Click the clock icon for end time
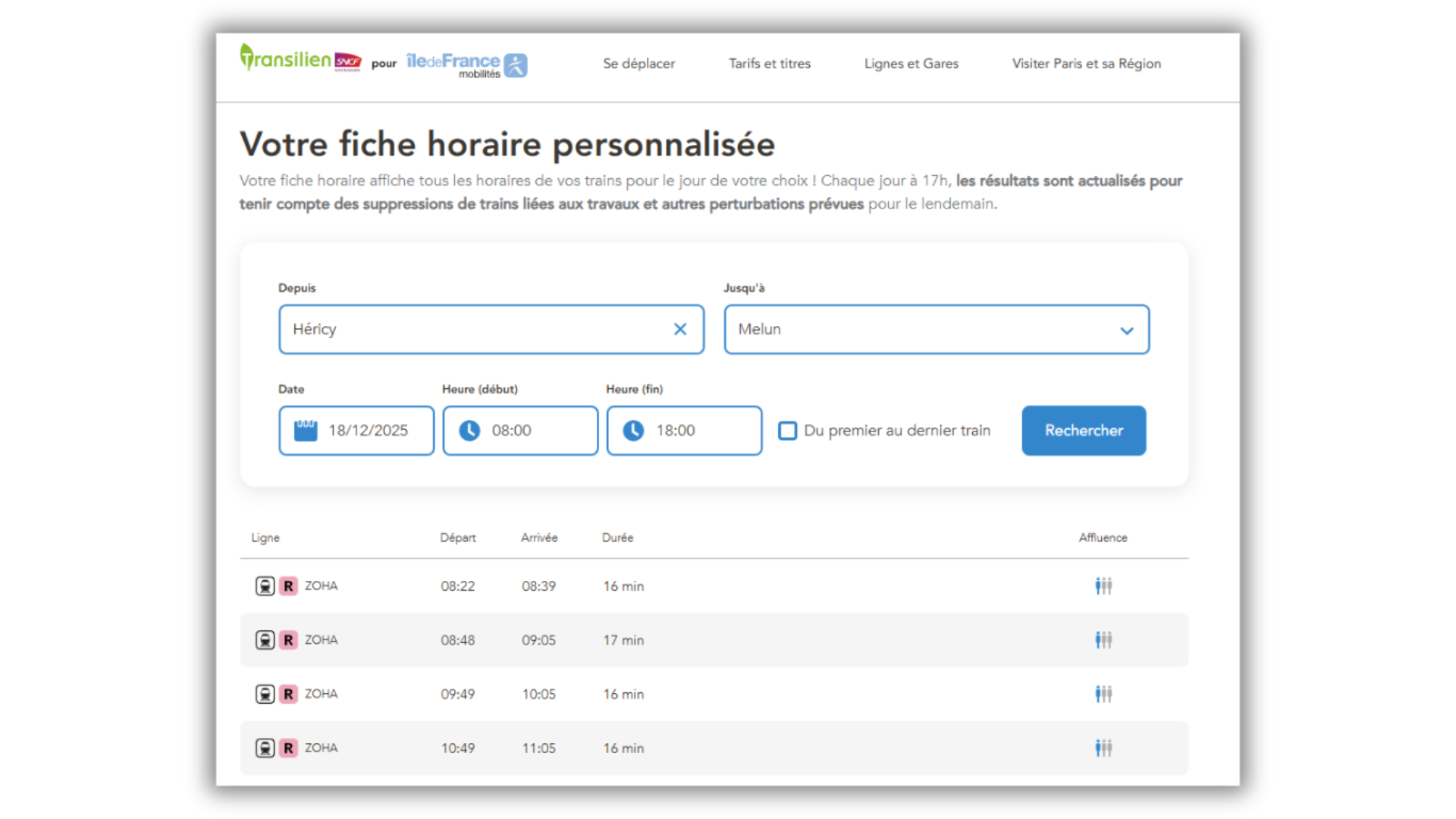Screen dimensions: 1456x819 coord(634,430)
